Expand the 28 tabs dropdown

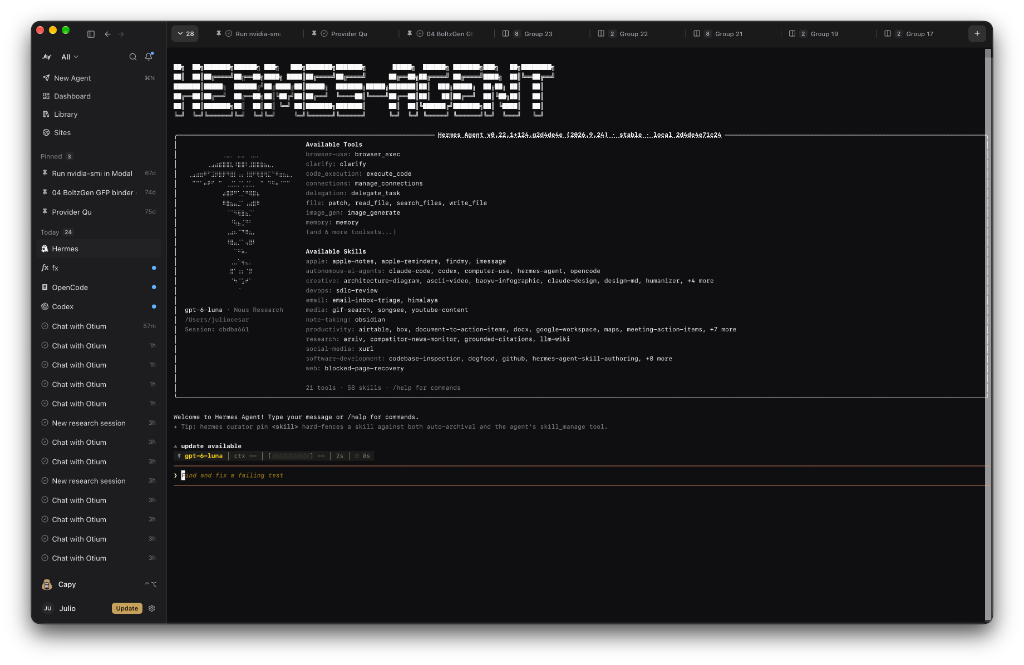coord(185,33)
